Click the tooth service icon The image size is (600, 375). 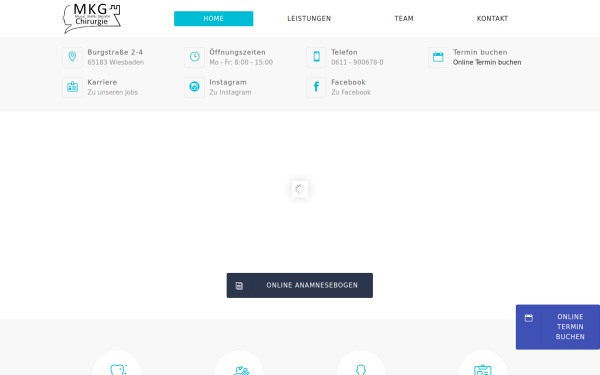[x=117, y=369]
